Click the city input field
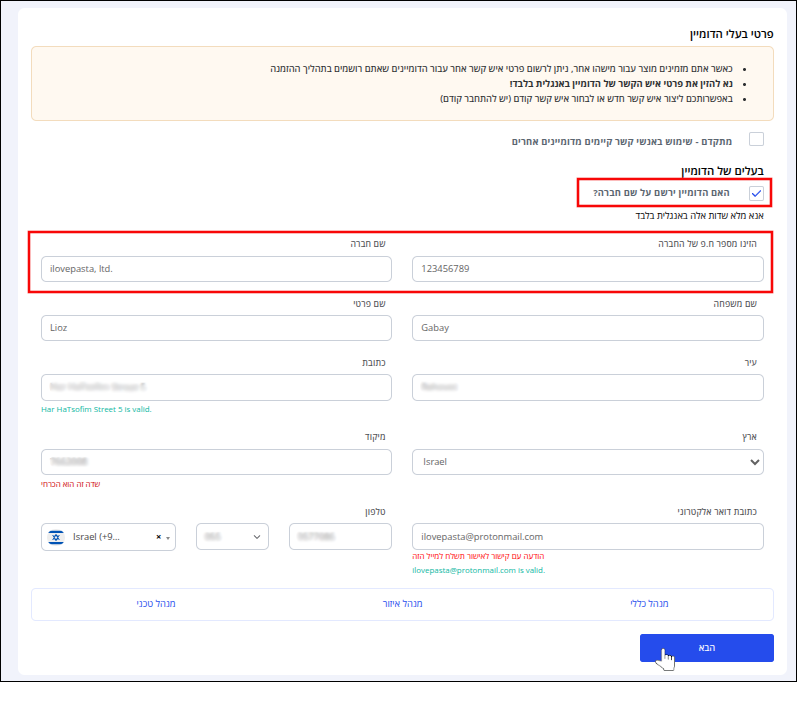The image size is (797, 712). [588, 387]
